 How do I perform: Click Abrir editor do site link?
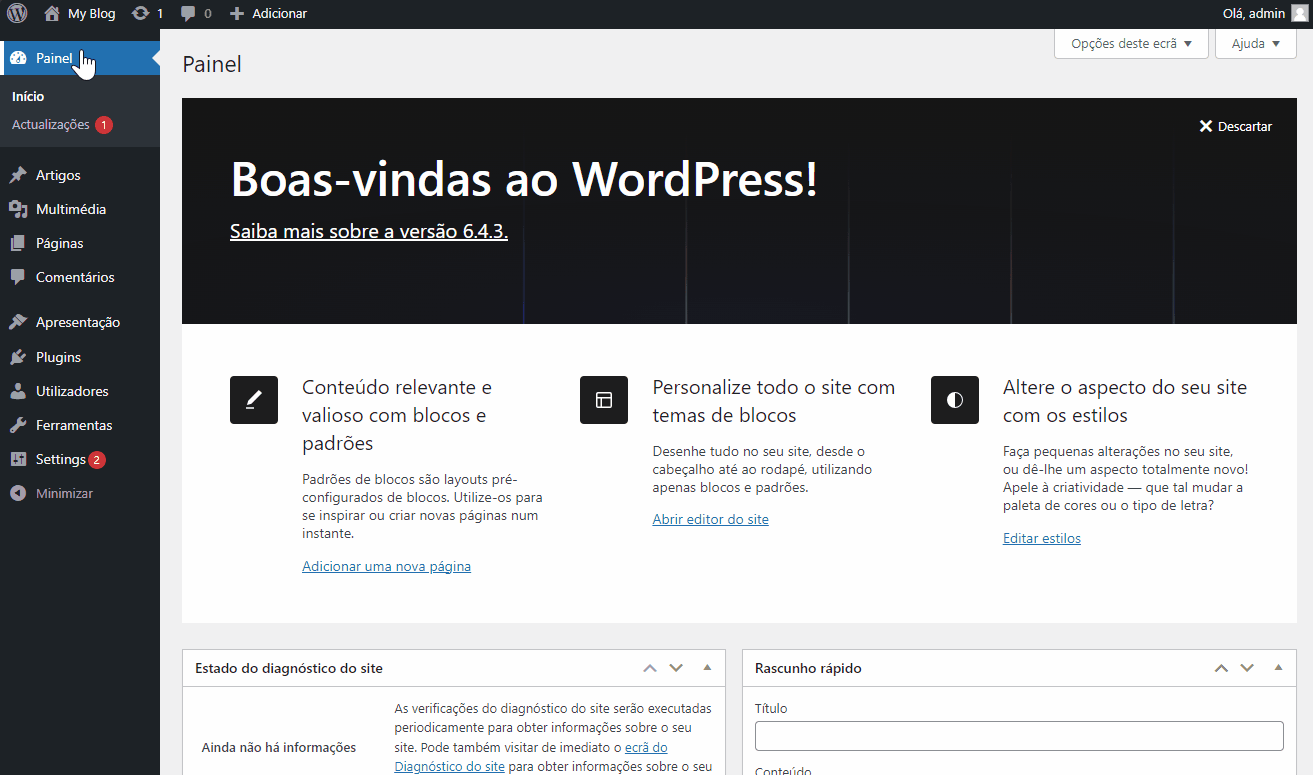[x=710, y=519]
